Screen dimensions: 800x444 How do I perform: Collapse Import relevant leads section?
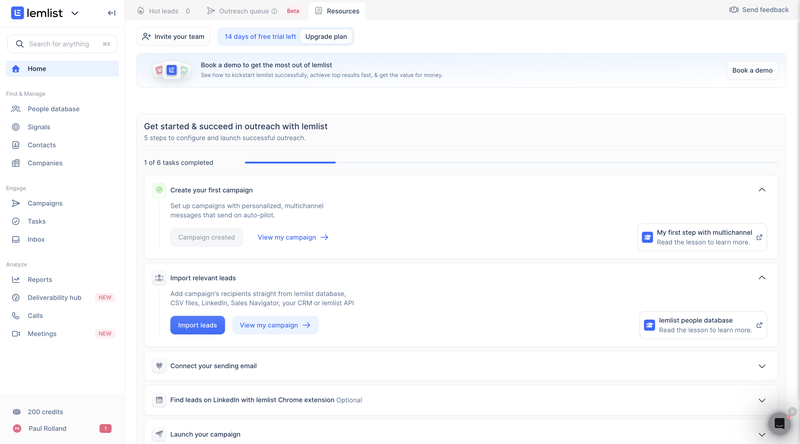[762, 278]
